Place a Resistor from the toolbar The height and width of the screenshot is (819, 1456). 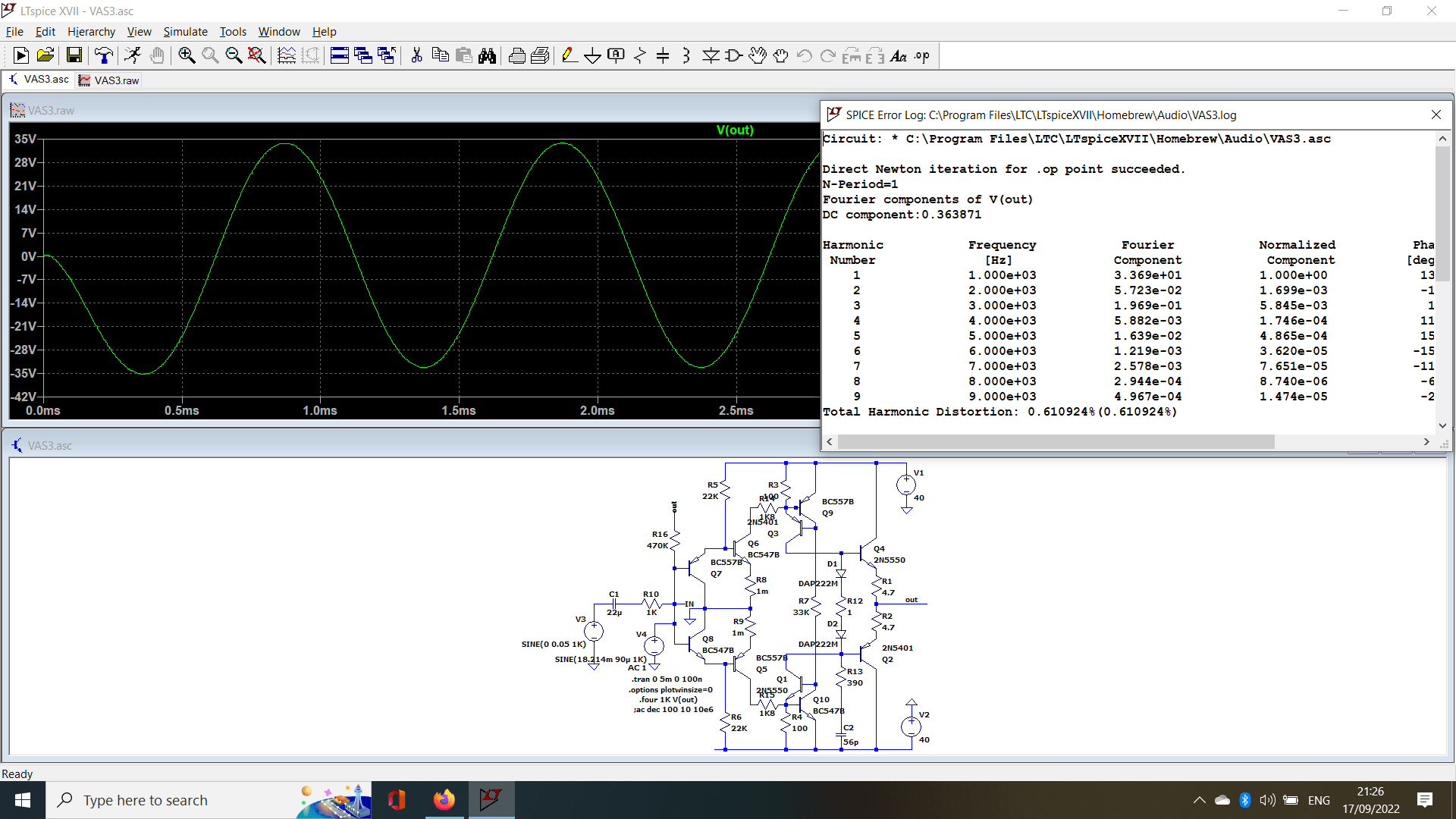640,55
